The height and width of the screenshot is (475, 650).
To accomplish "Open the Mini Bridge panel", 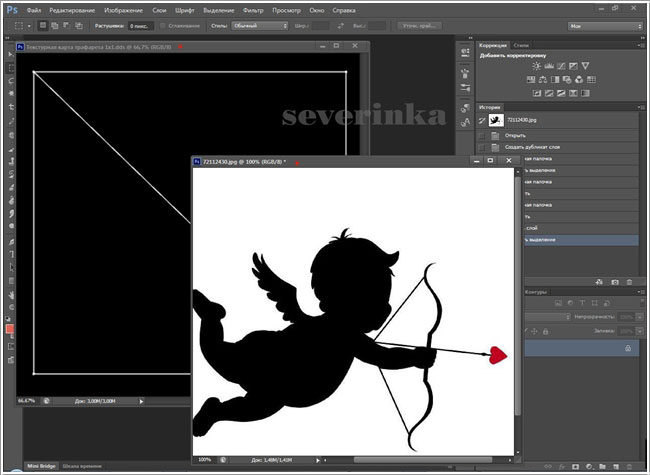I will coord(38,466).
